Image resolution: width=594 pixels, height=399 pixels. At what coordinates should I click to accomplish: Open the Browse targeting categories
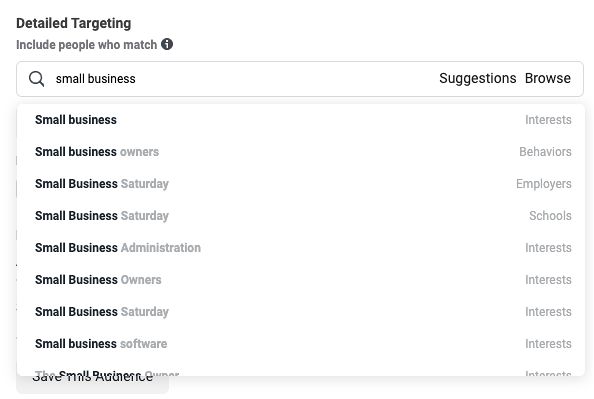pos(547,78)
